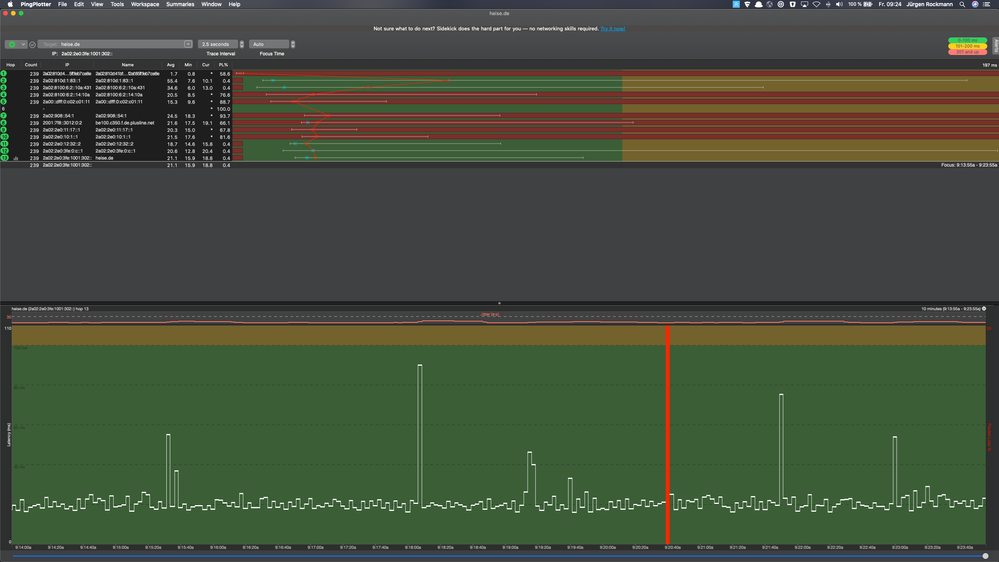Sort by the Min column header
Image resolution: width=999 pixels, height=562 pixels.
pyautogui.click(x=188, y=65)
